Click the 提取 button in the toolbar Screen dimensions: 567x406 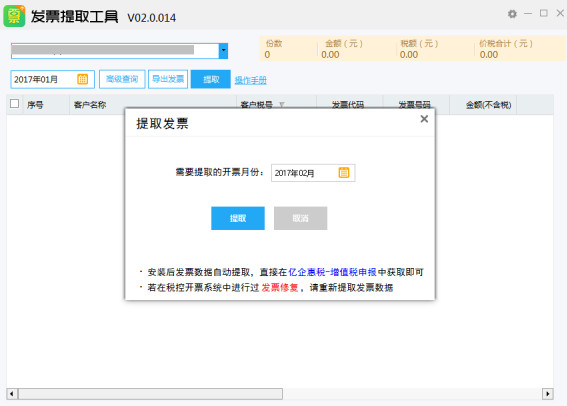coord(211,79)
